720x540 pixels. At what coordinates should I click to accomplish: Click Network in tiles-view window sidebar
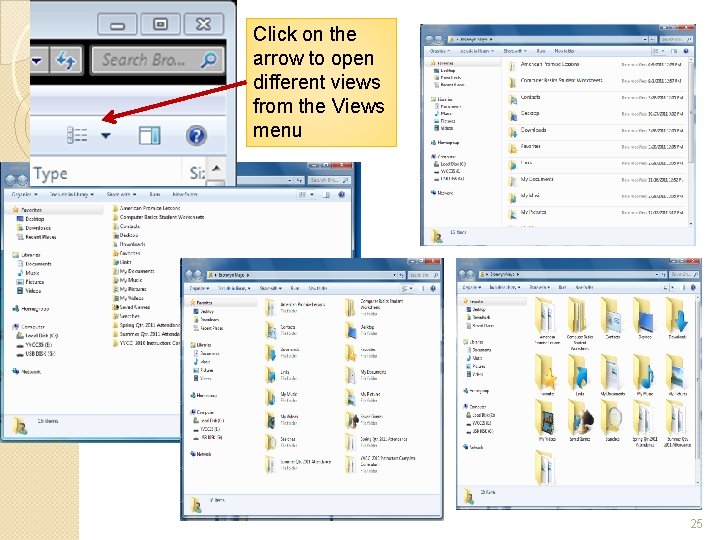pyautogui.click(x=201, y=454)
